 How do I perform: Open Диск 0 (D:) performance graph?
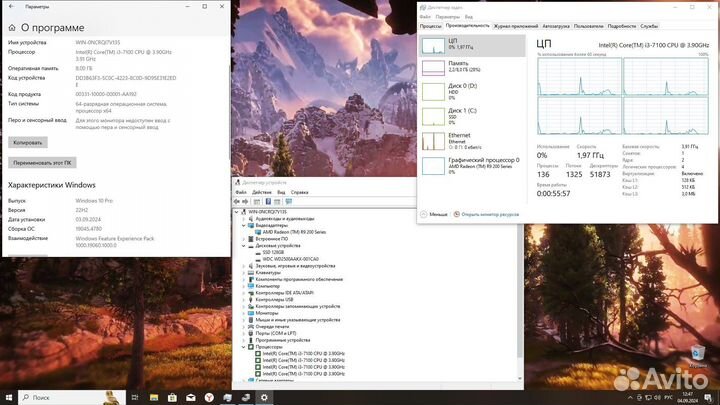(x=470, y=93)
